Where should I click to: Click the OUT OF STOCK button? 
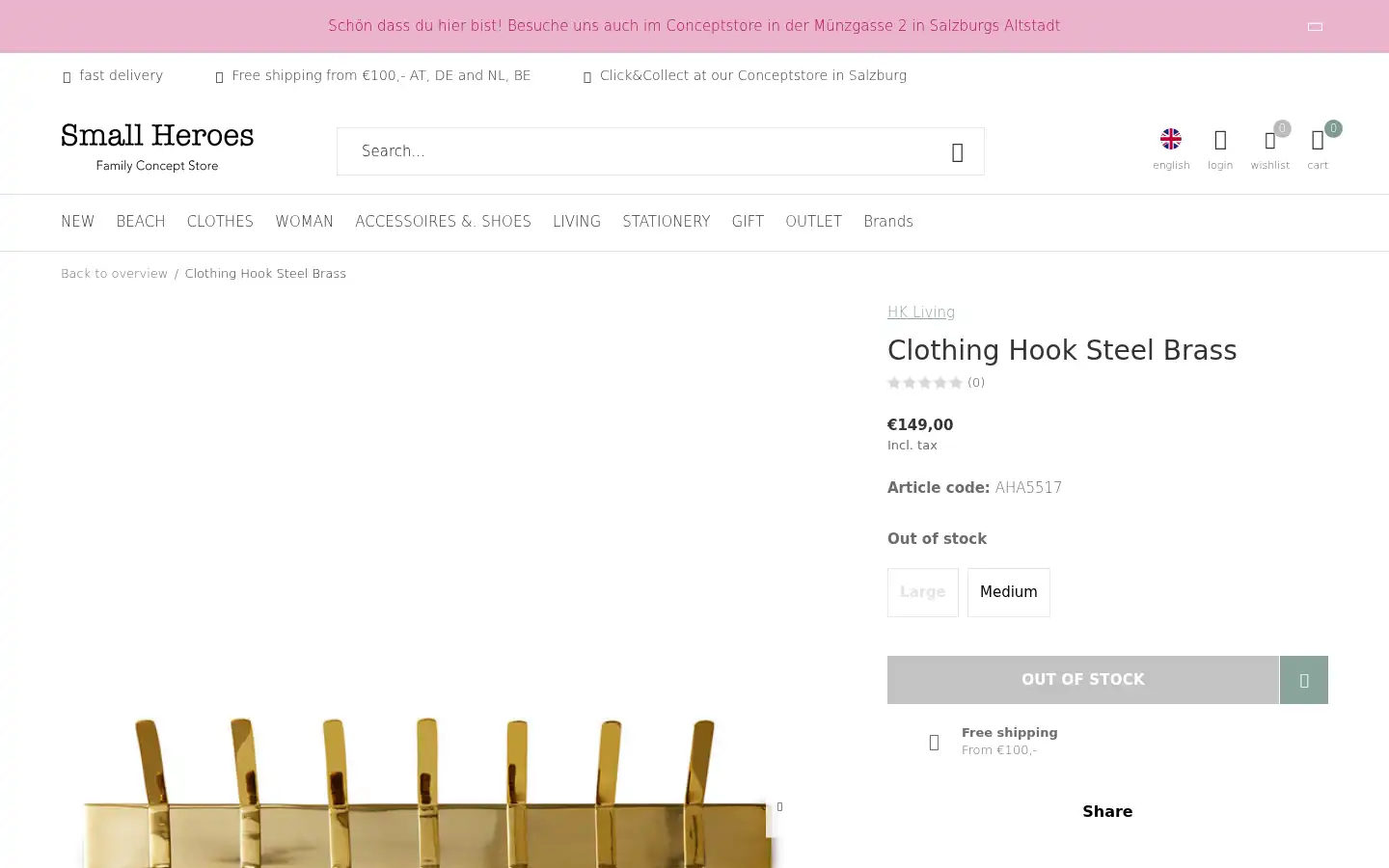pyautogui.click(x=1083, y=680)
